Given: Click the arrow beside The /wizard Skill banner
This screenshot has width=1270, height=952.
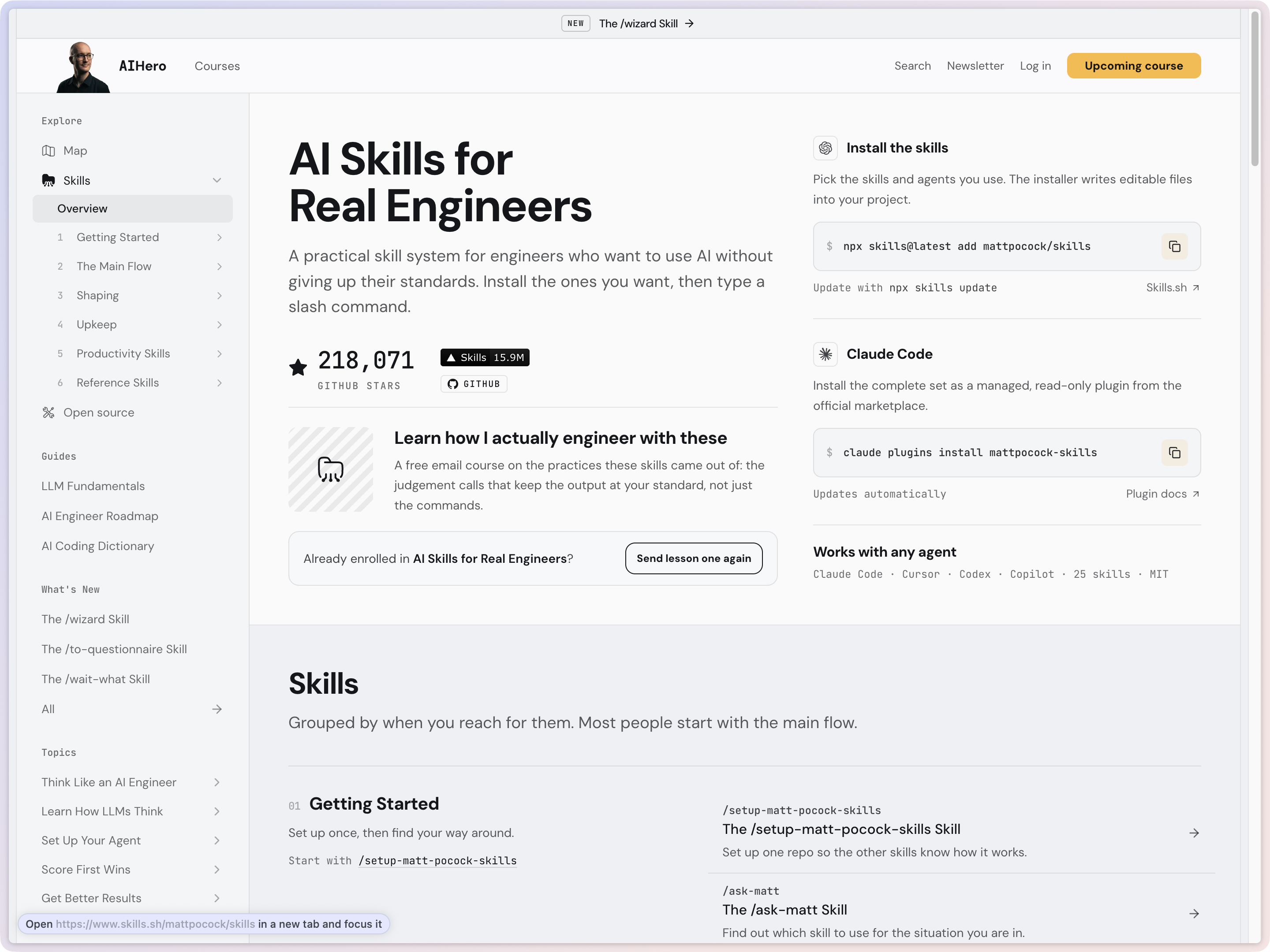Looking at the screenshot, I should point(690,23).
